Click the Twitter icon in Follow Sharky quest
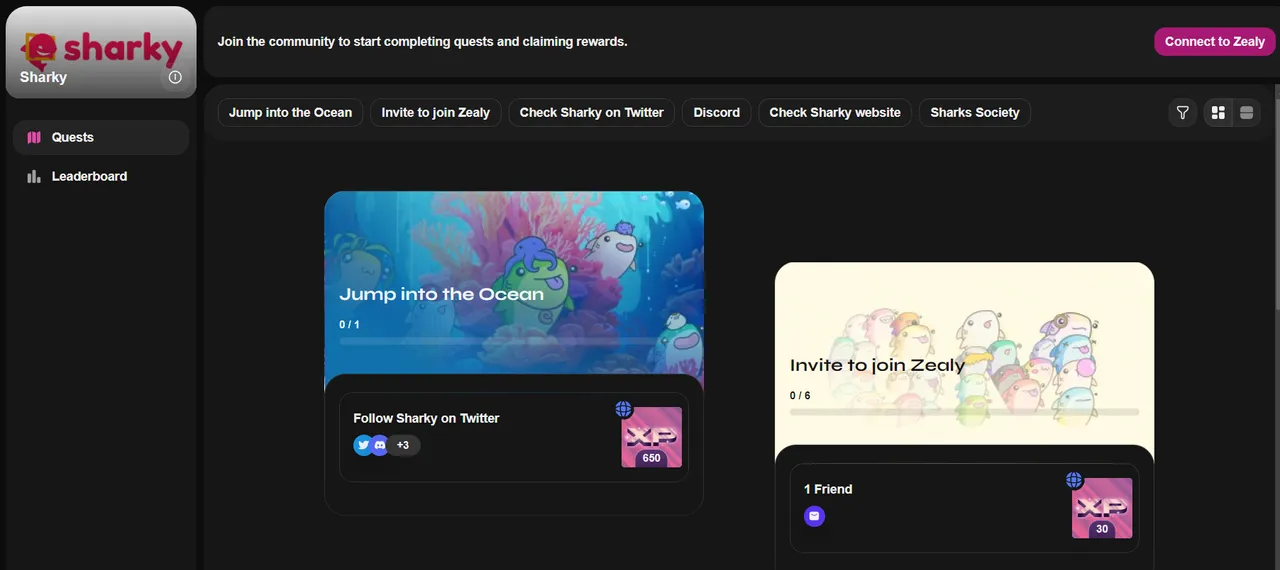Screen dimensions: 1280x570 pyautogui.click(x=364, y=445)
